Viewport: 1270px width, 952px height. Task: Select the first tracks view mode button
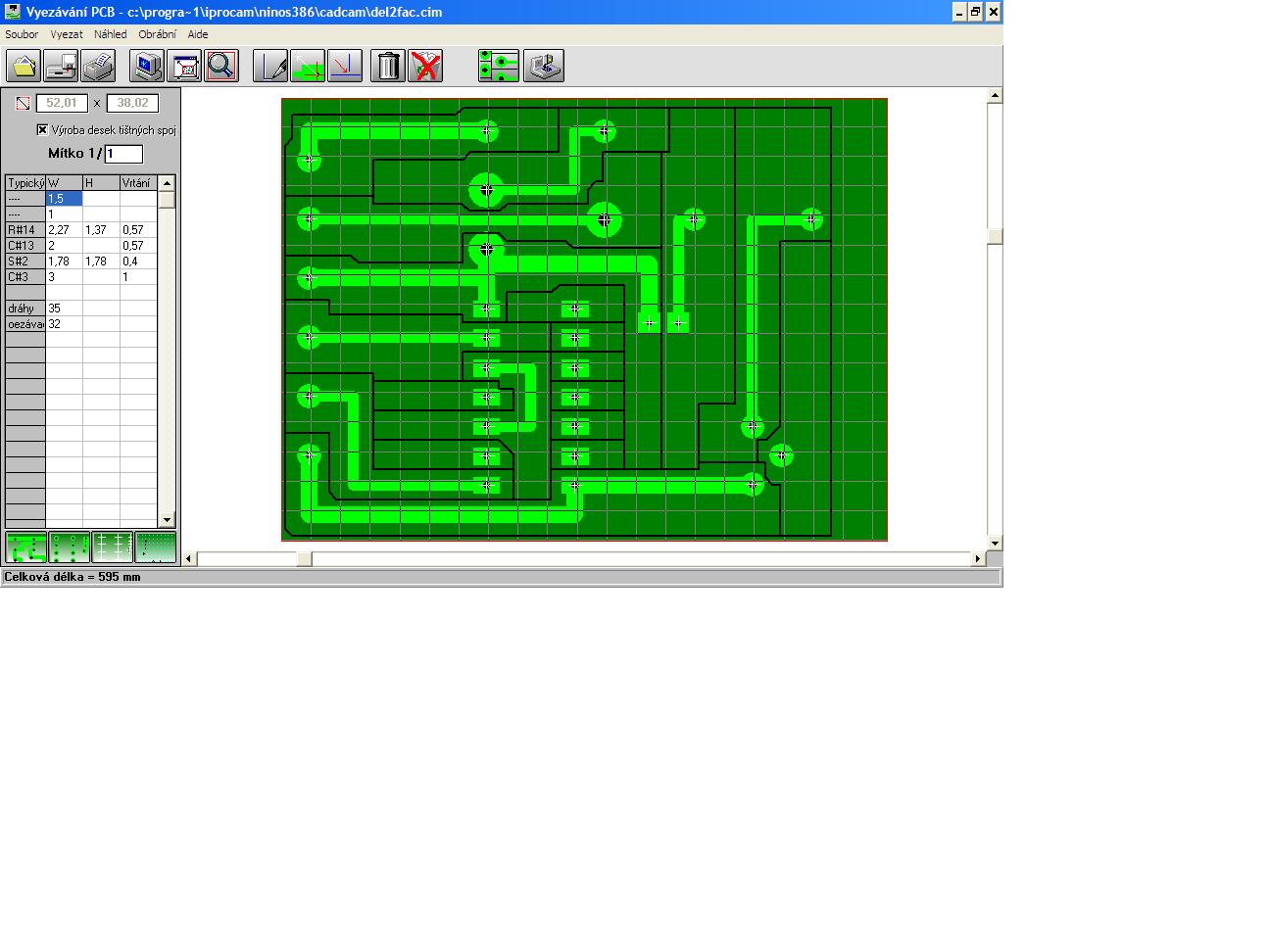[26, 547]
